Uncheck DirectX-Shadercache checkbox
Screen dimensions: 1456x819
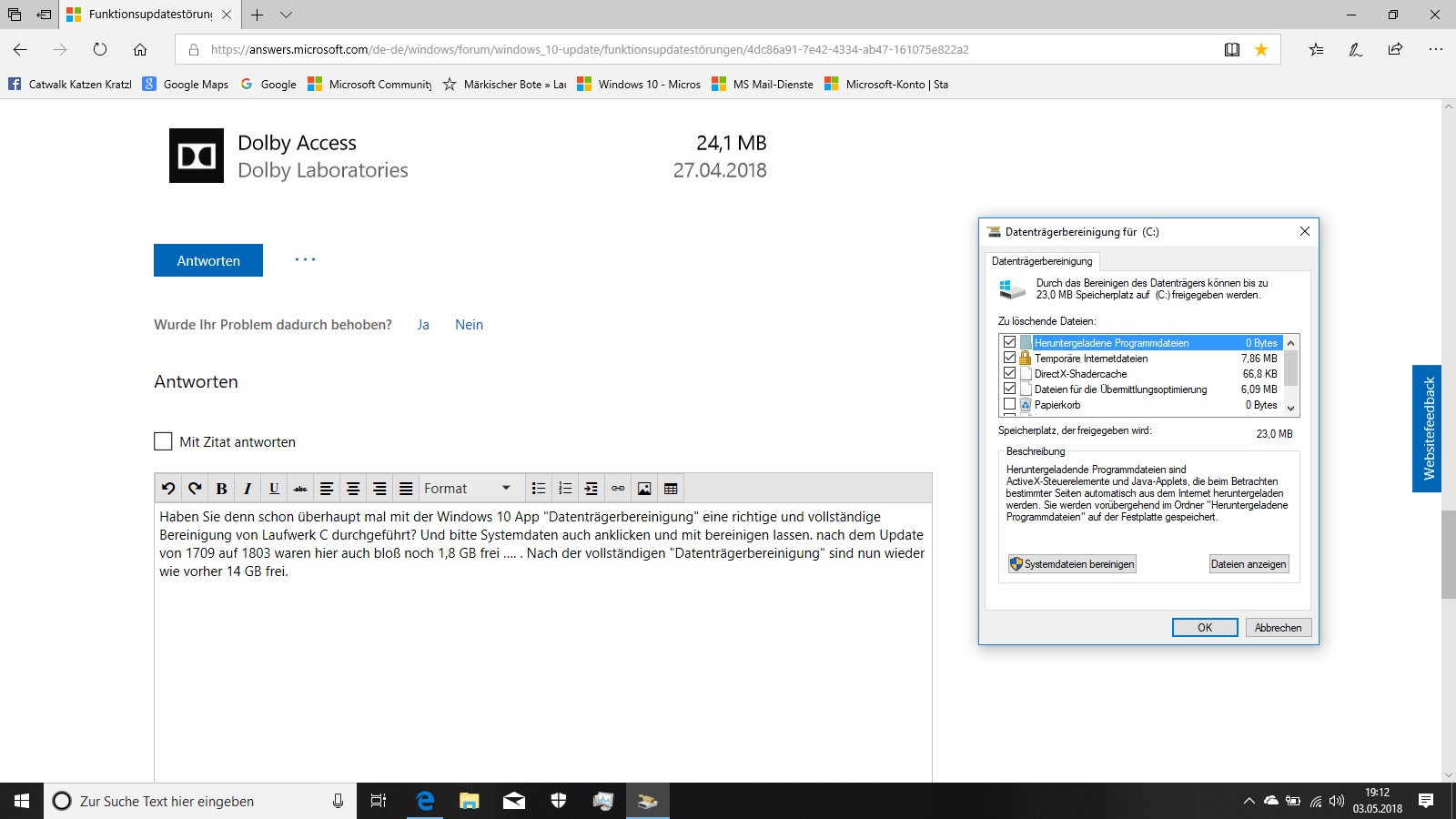pos(1009,373)
